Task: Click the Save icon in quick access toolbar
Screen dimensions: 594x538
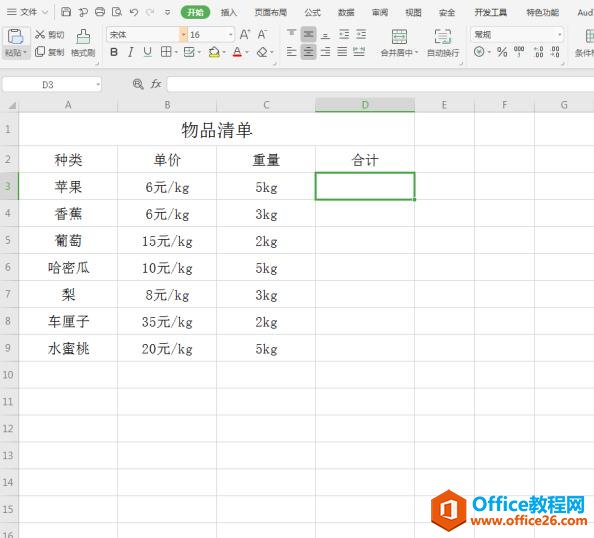Action: (x=66, y=12)
